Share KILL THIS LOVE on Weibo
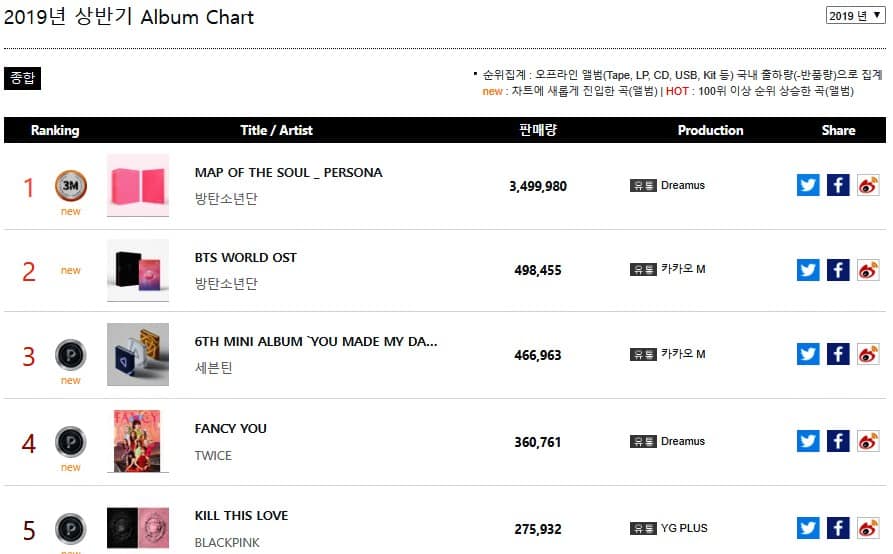The image size is (893, 554). 868,527
